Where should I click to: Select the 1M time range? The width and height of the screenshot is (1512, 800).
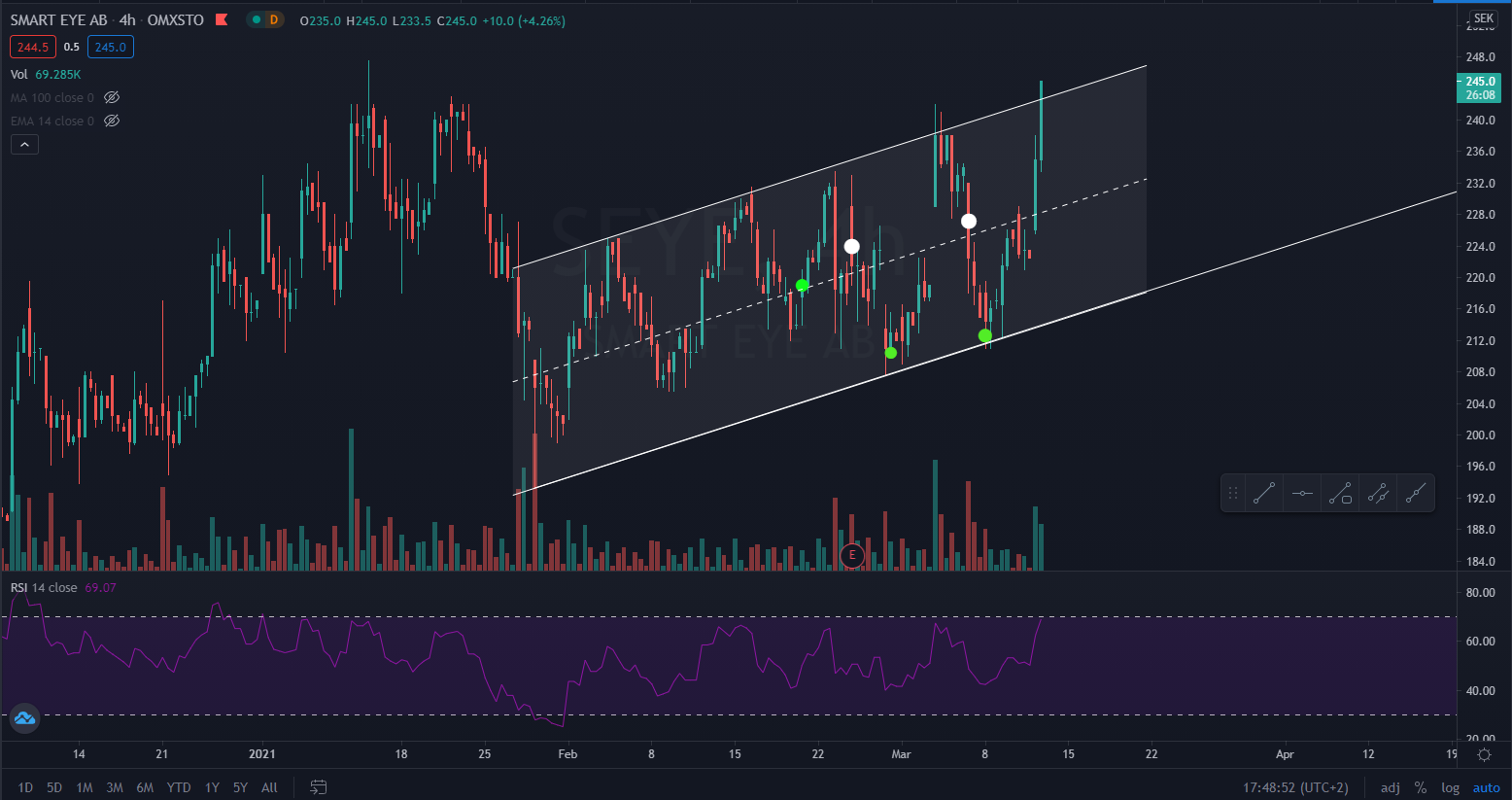point(85,787)
